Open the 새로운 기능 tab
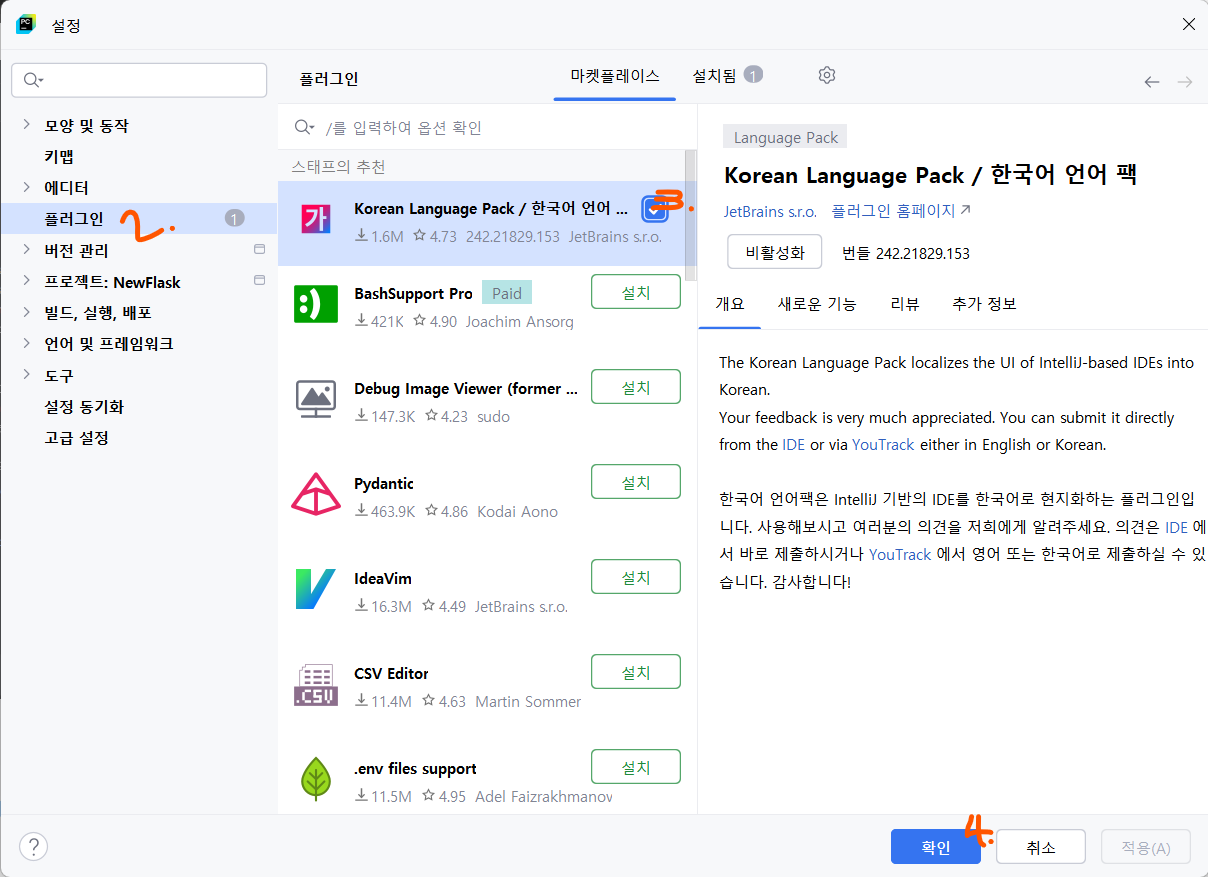Image resolution: width=1208 pixels, height=877 pixels. click(817, 304)
